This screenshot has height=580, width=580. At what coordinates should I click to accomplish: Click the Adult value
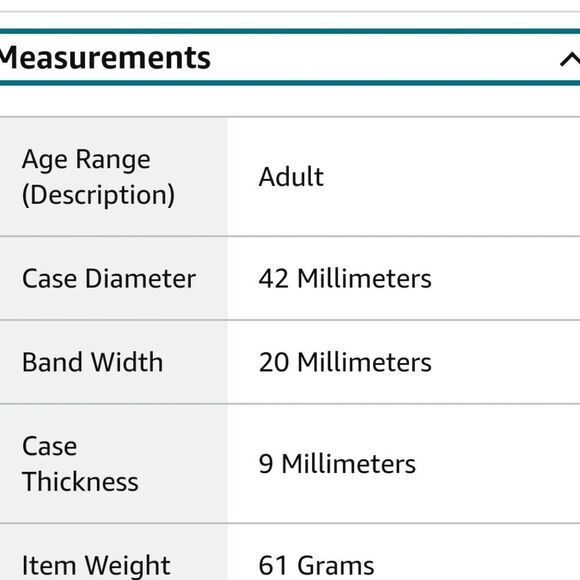(291, 177)
